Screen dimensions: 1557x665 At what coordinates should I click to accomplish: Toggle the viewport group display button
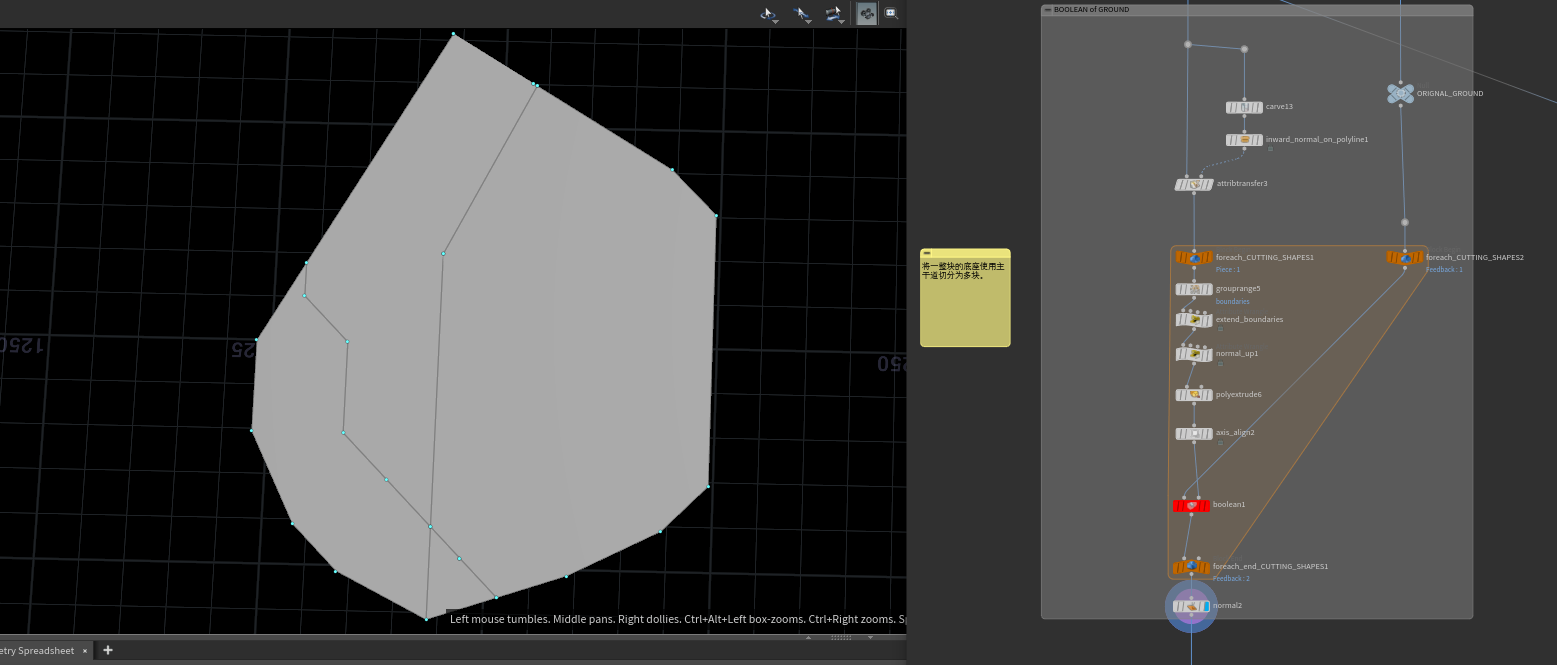point(866,13)
